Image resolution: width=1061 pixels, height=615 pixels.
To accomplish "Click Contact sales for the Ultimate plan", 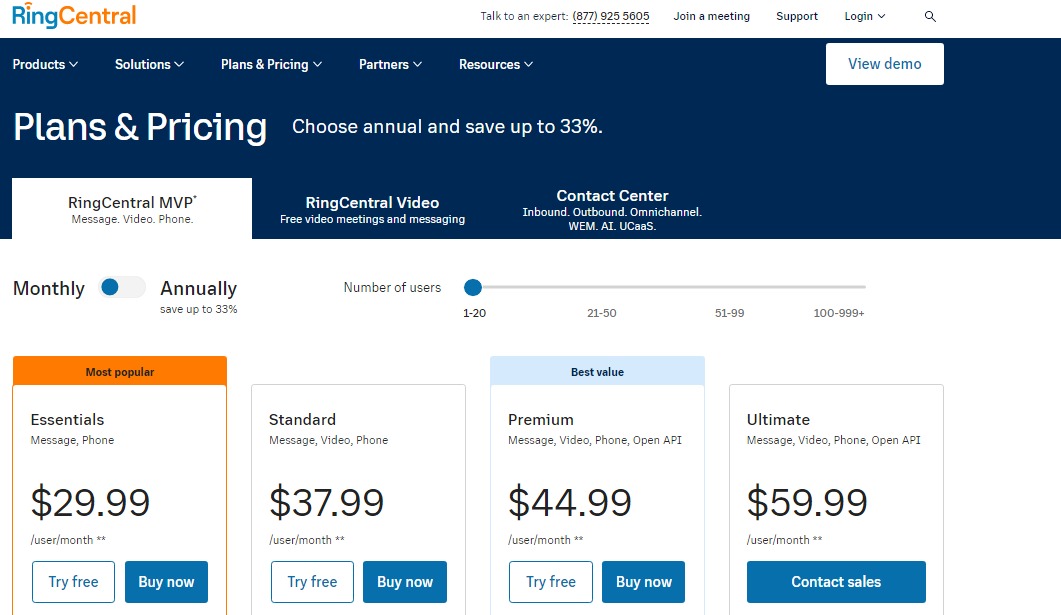I will (836, 581).
